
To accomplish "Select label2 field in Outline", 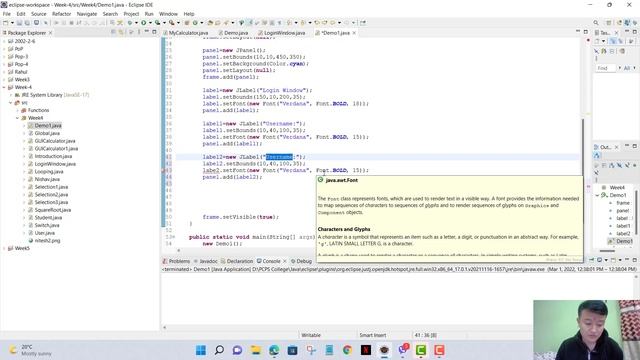I will pos(623,233).
